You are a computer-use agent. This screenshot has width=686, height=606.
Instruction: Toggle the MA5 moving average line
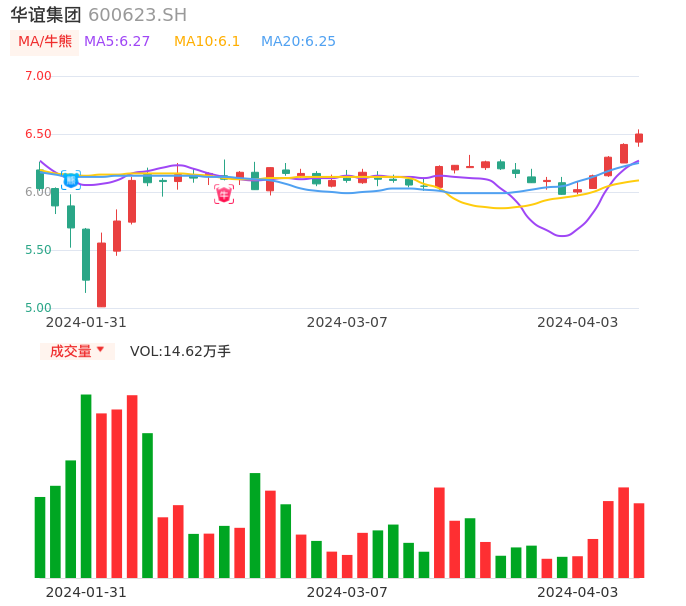coord(117,42)
